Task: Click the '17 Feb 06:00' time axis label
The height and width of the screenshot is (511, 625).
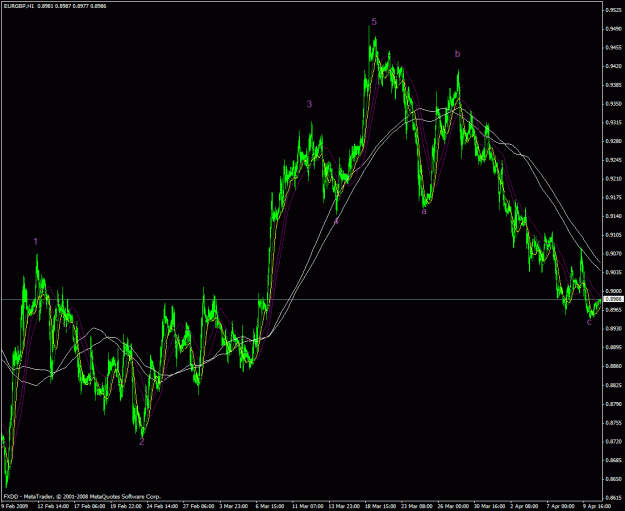Action: tap(89, 506)
